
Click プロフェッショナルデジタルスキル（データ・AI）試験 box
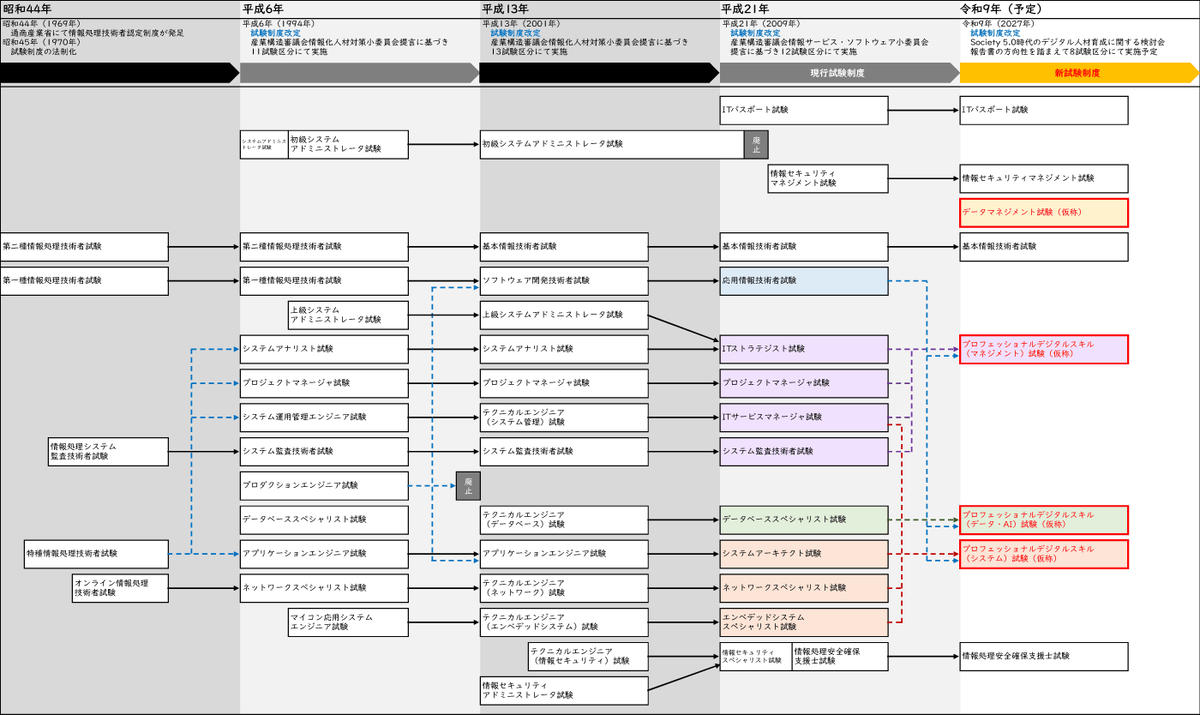(x=1044, y=519)
